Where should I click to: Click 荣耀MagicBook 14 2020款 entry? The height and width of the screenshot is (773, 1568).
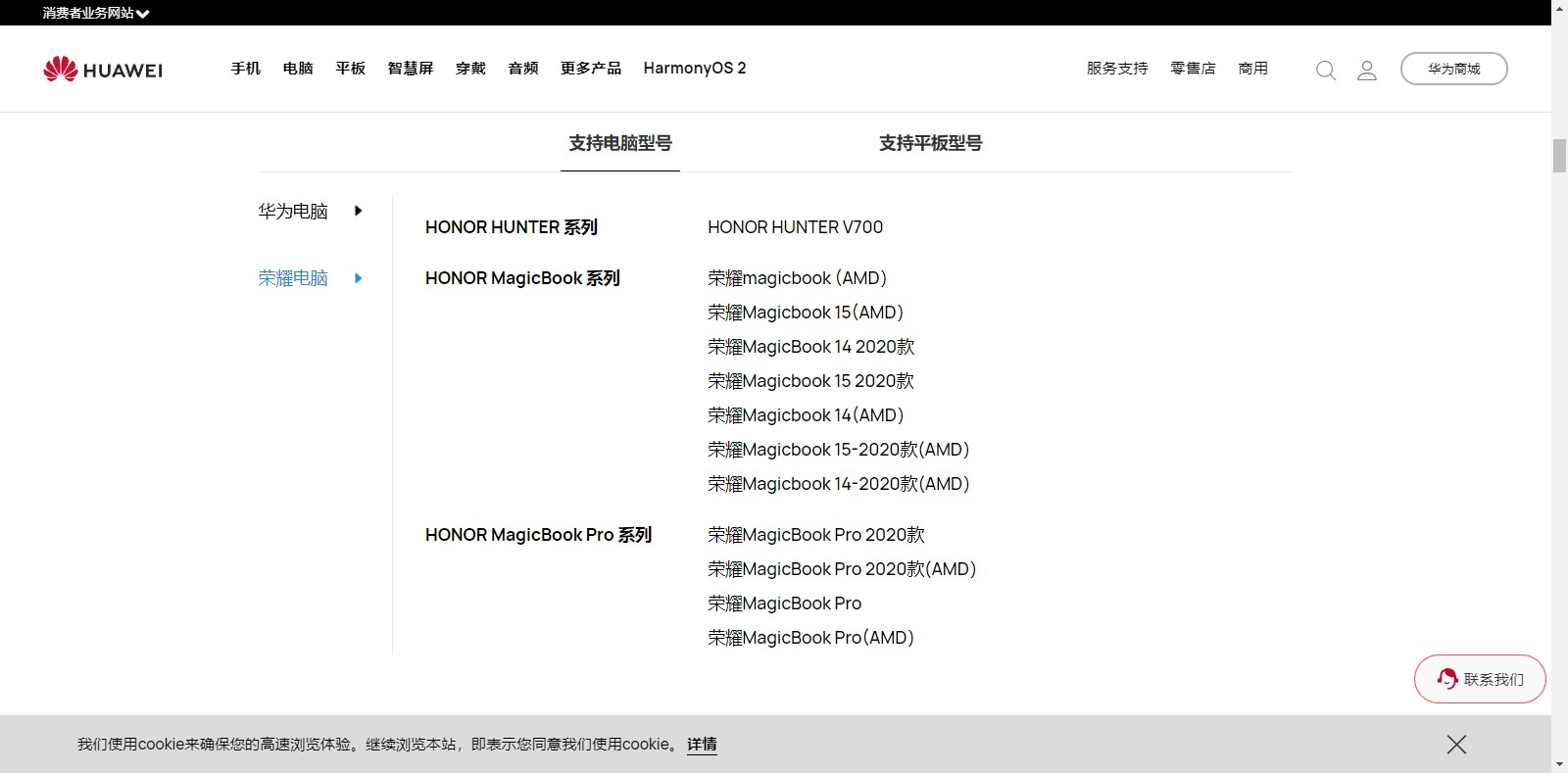click(x=811, y=347)
